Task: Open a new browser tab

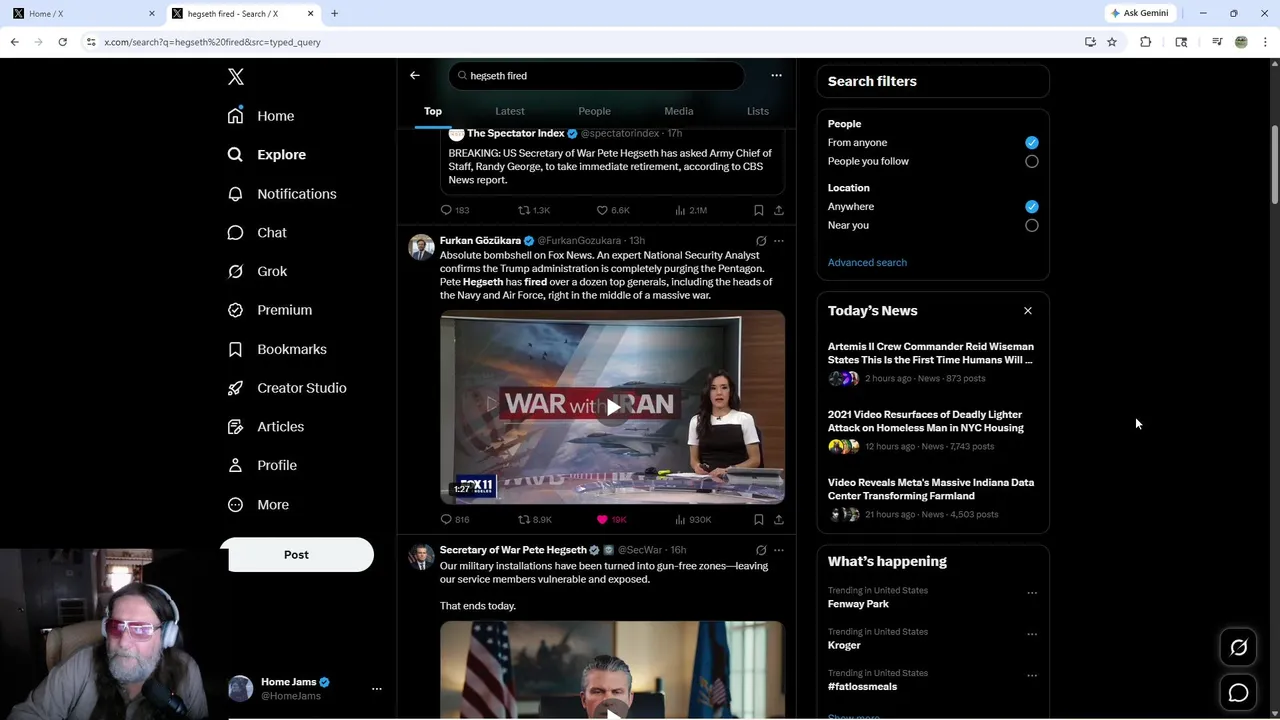Action: coord(334,13)
